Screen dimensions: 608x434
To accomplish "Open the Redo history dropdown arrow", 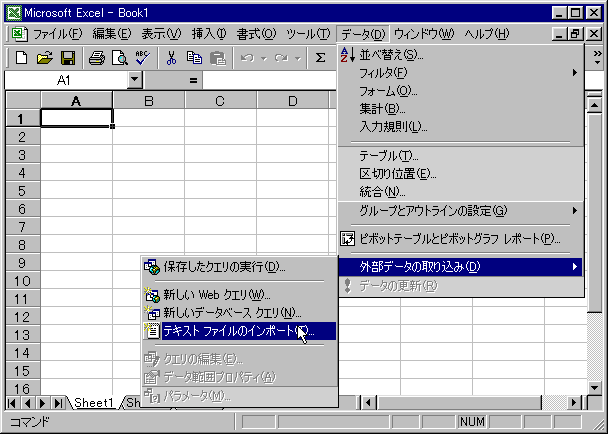I will [x=298, y=59].
